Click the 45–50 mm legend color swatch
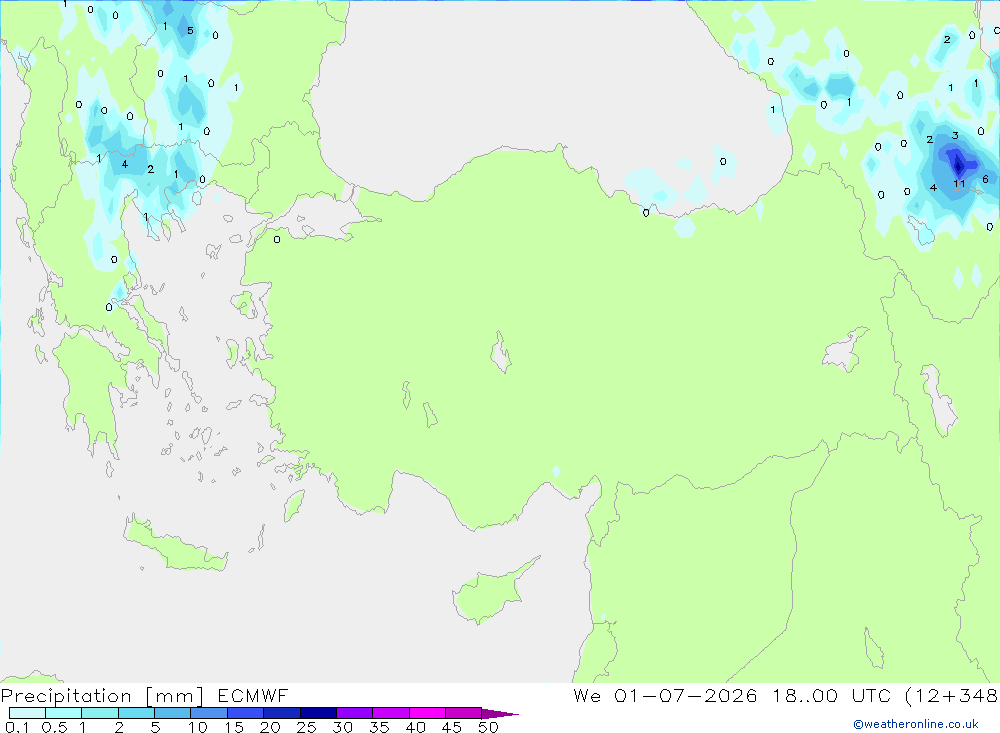Image resolution: width=1000 pixels, height=733 pixels. pyautogui.click(x=464, y=713)
